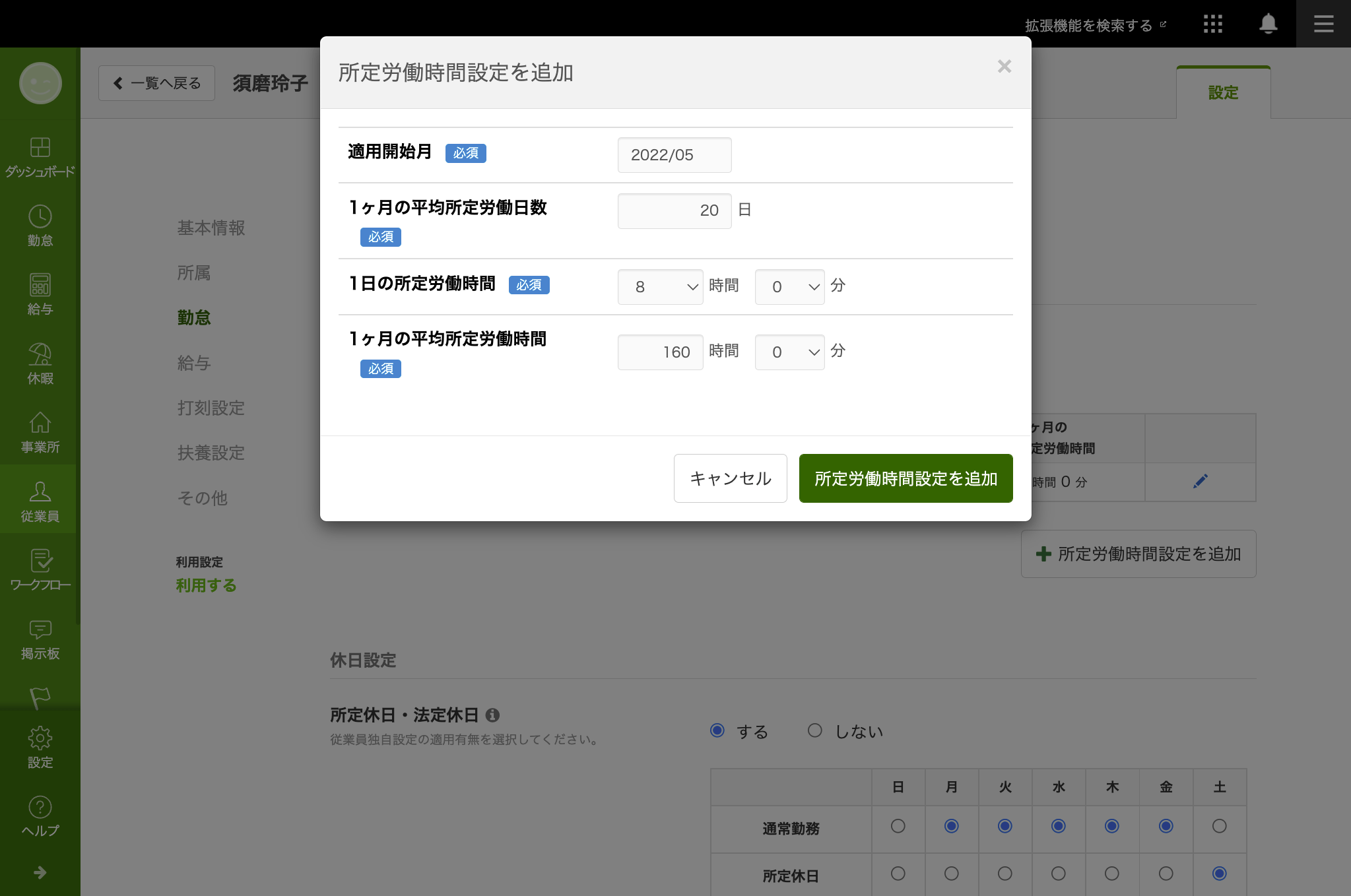Focus the 適用開始月 date field
Viewport: 1351px width, 896px height.
[x=675, y=155]
